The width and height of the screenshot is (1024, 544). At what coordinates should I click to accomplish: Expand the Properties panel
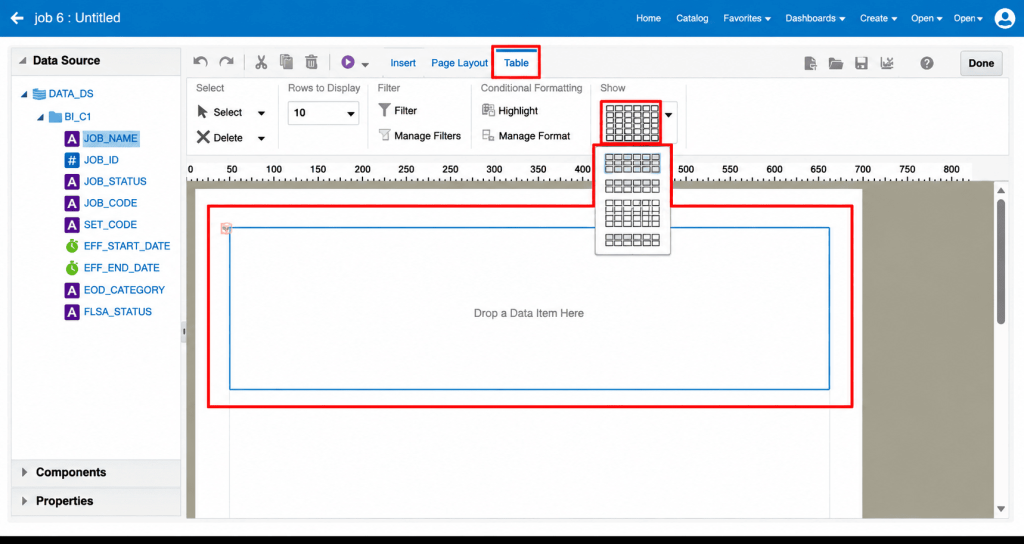(24, 501)
